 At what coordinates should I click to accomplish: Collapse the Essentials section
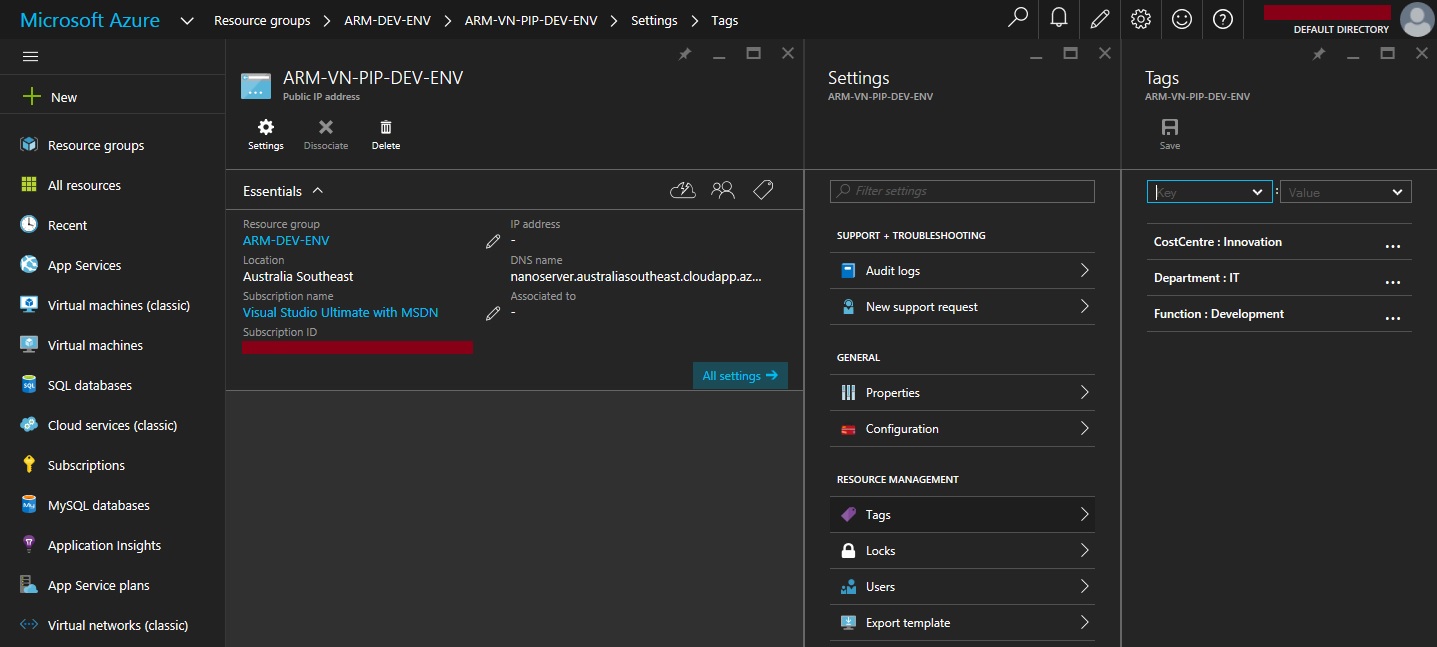(x=283, y=191)
